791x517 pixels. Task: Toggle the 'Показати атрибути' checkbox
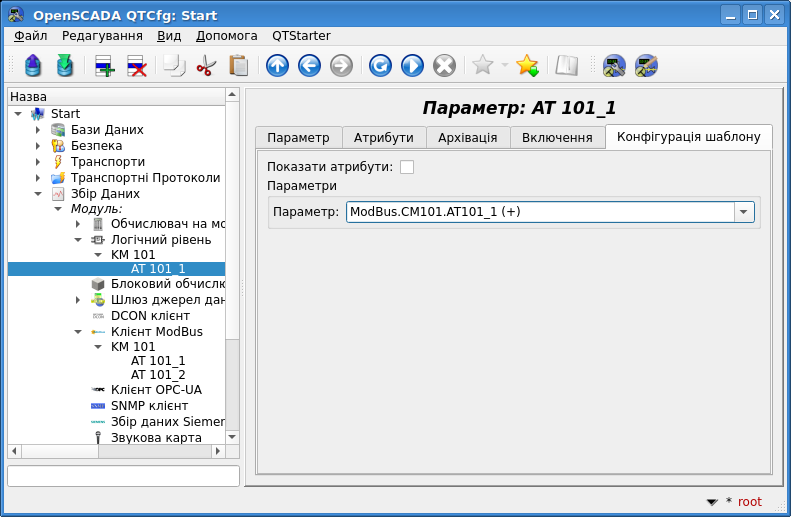(407, 167)
